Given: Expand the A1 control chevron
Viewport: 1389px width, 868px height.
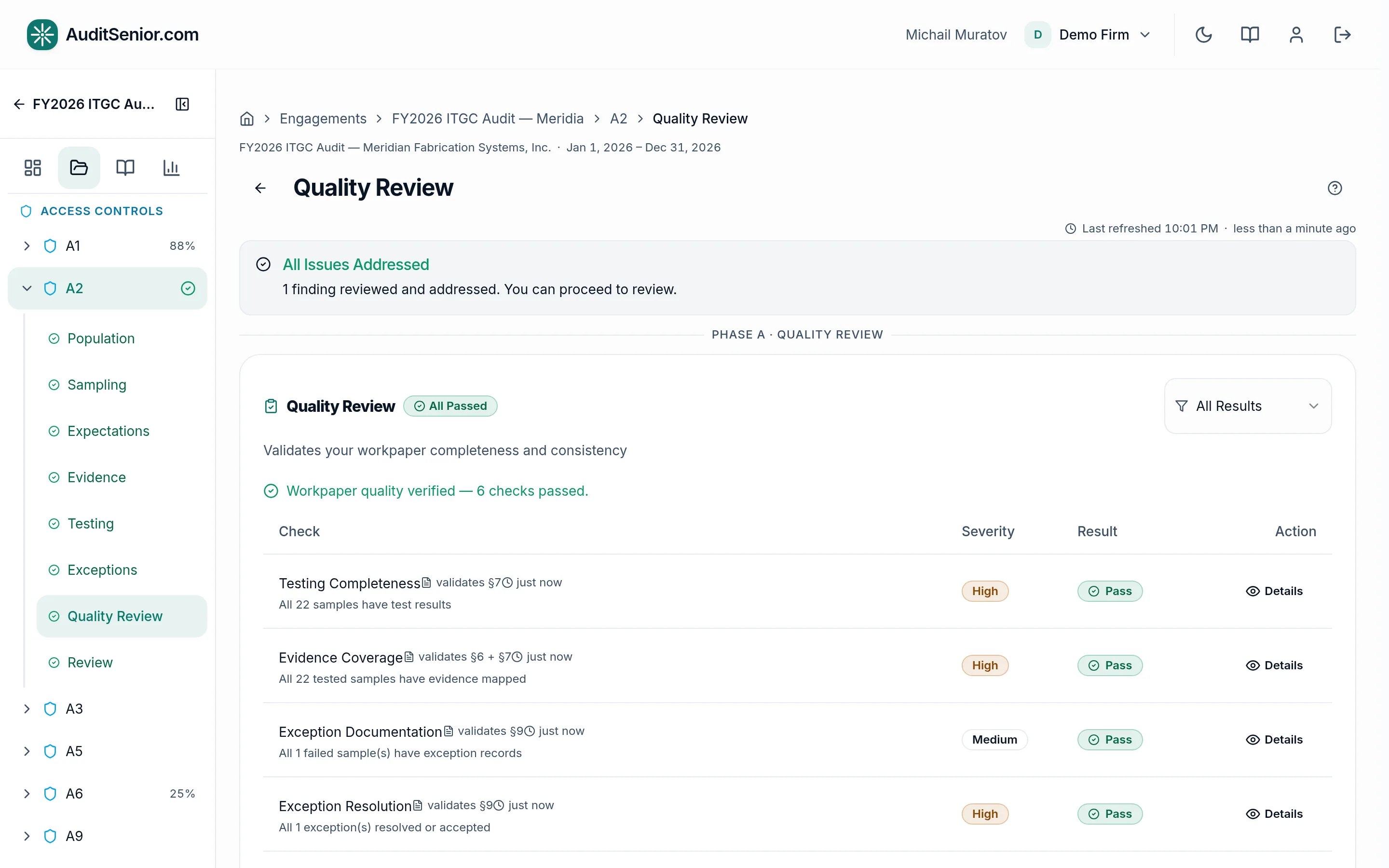Looking at the screenshot, I should (27, 246).
